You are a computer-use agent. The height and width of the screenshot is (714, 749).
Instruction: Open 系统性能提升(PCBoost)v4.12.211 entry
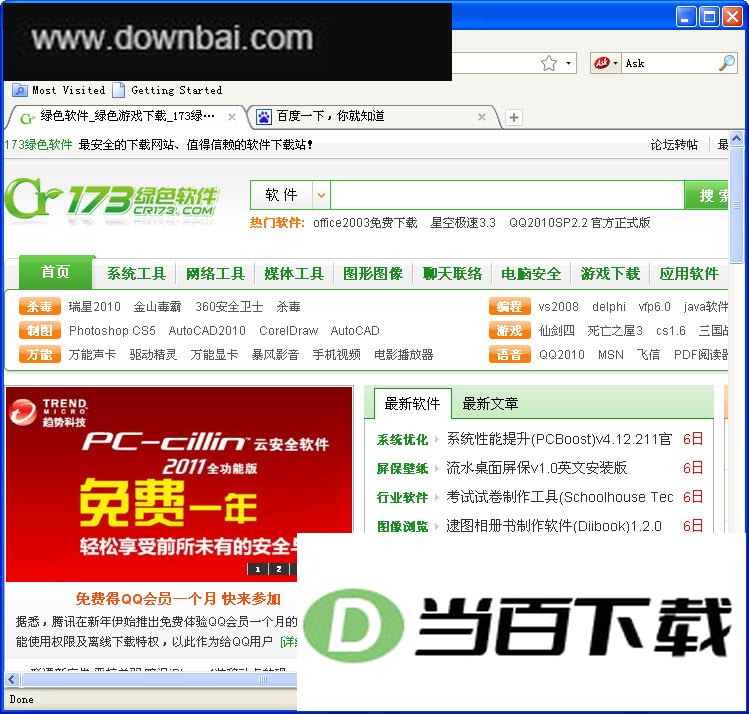(559, 439)
